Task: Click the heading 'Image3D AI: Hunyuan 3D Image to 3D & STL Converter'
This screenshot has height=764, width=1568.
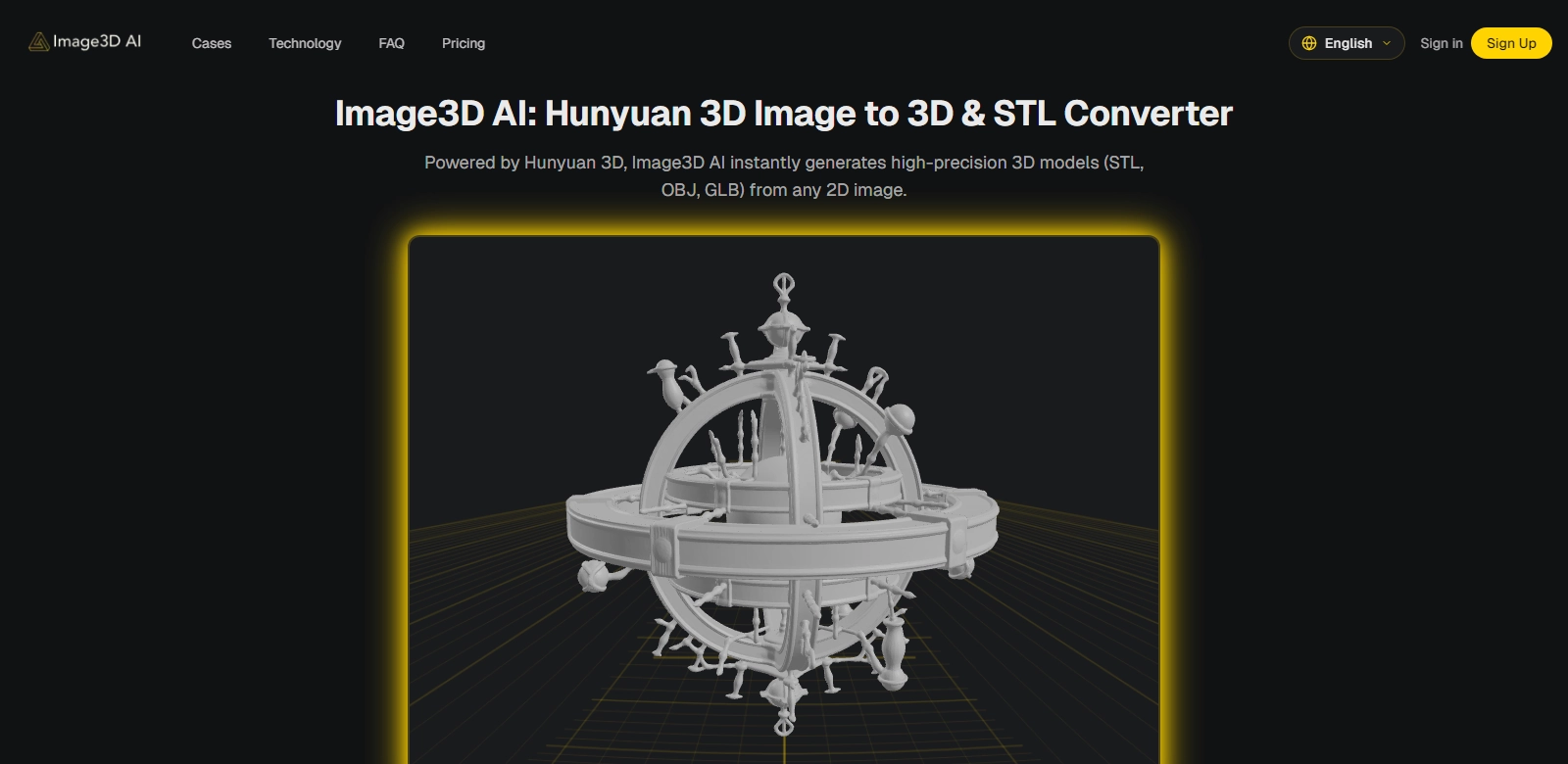Action: (784, 114)
